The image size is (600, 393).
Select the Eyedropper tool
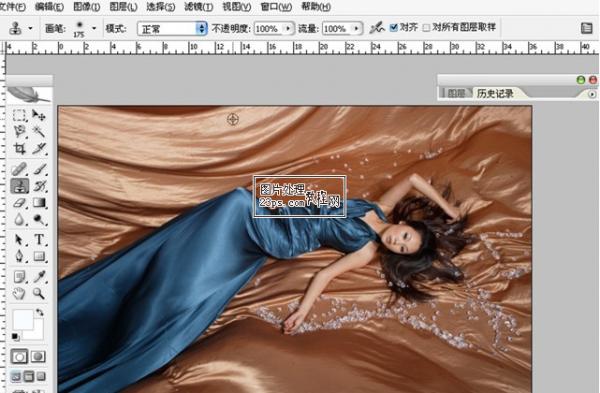coord(39,276)
